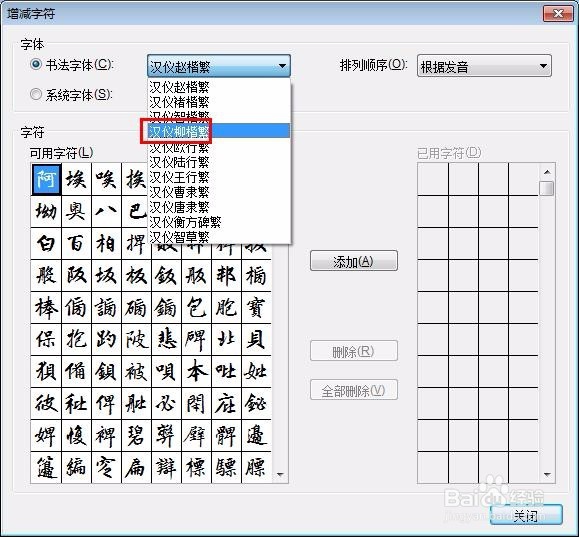The image size is (579, 537).
Task: Choose 汉仪唐隶繁 in the font list
Action: pos(219,207)
